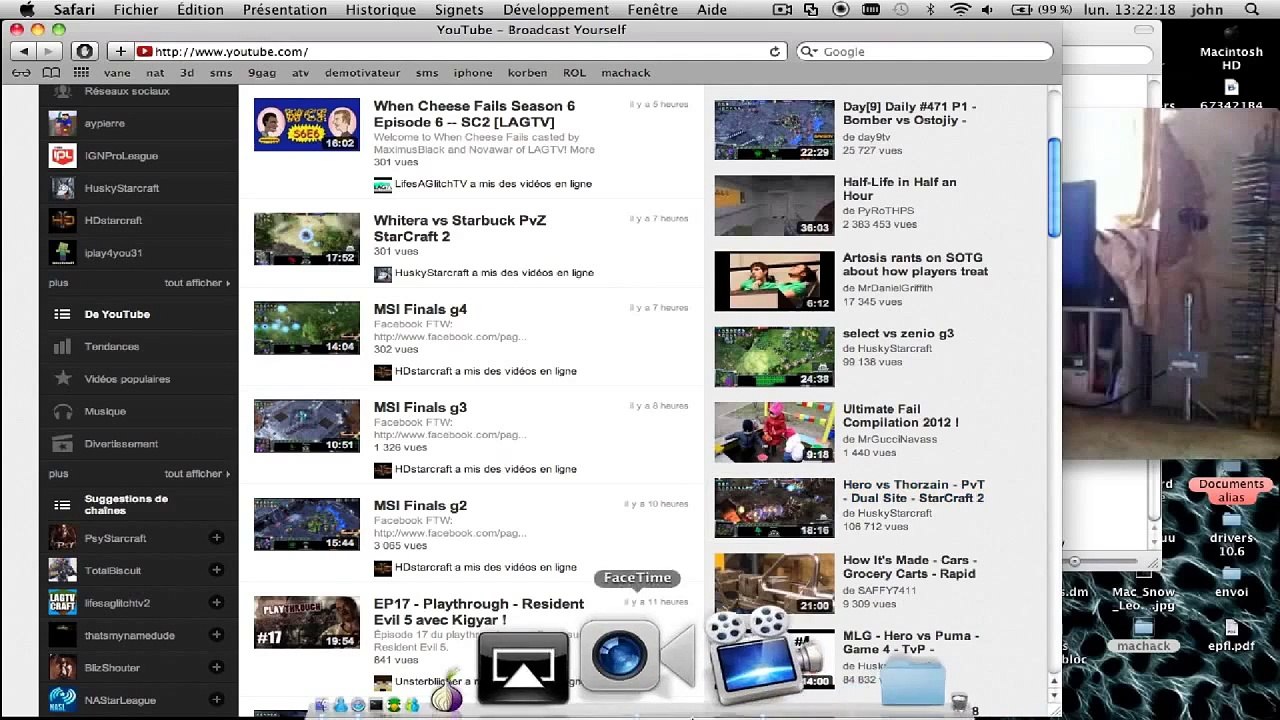
Task: Open the Fenêtre menu
Action: (x=652, y=10)
